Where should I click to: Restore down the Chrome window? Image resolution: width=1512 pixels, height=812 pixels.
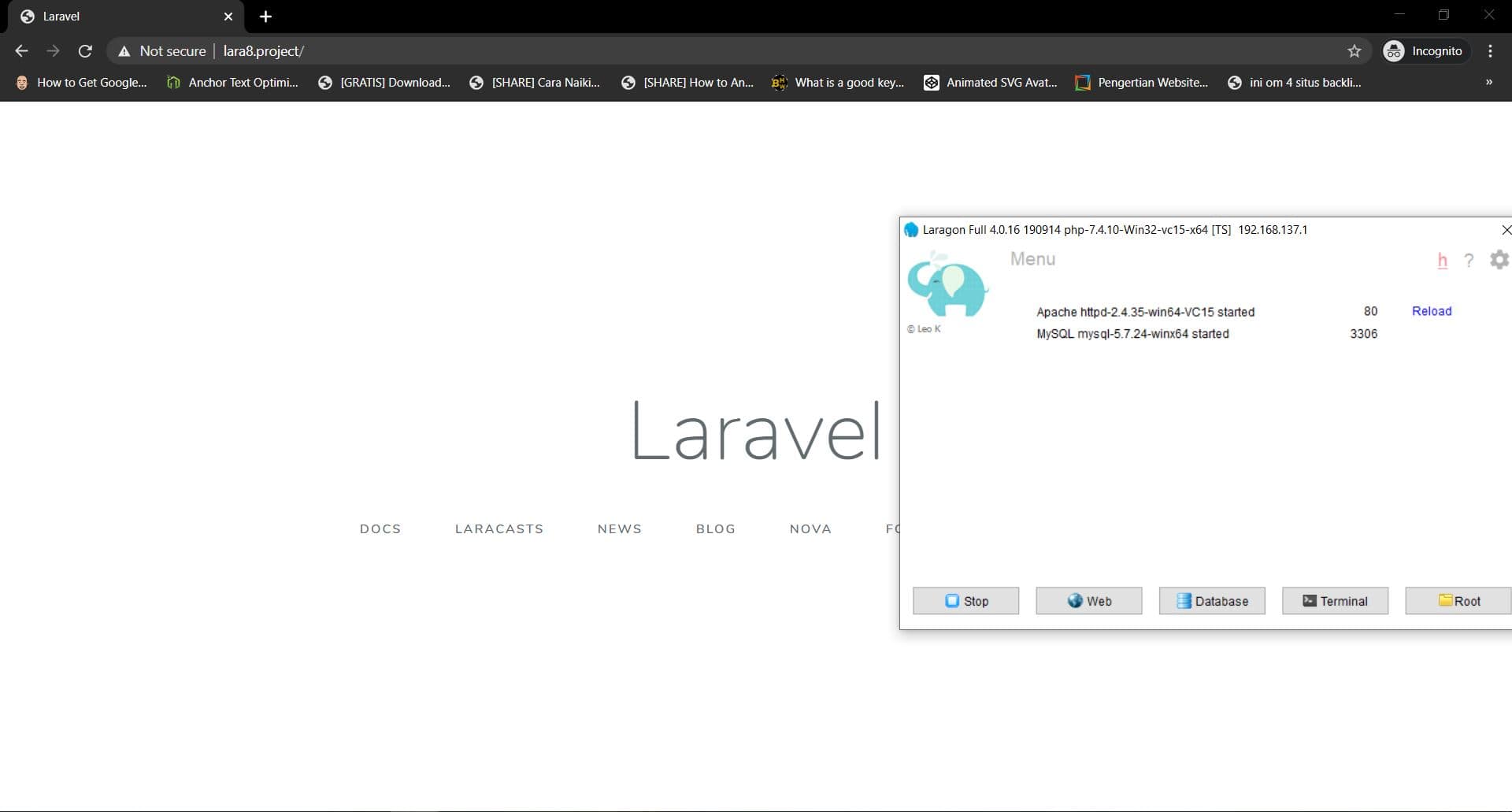[1443, 15]
